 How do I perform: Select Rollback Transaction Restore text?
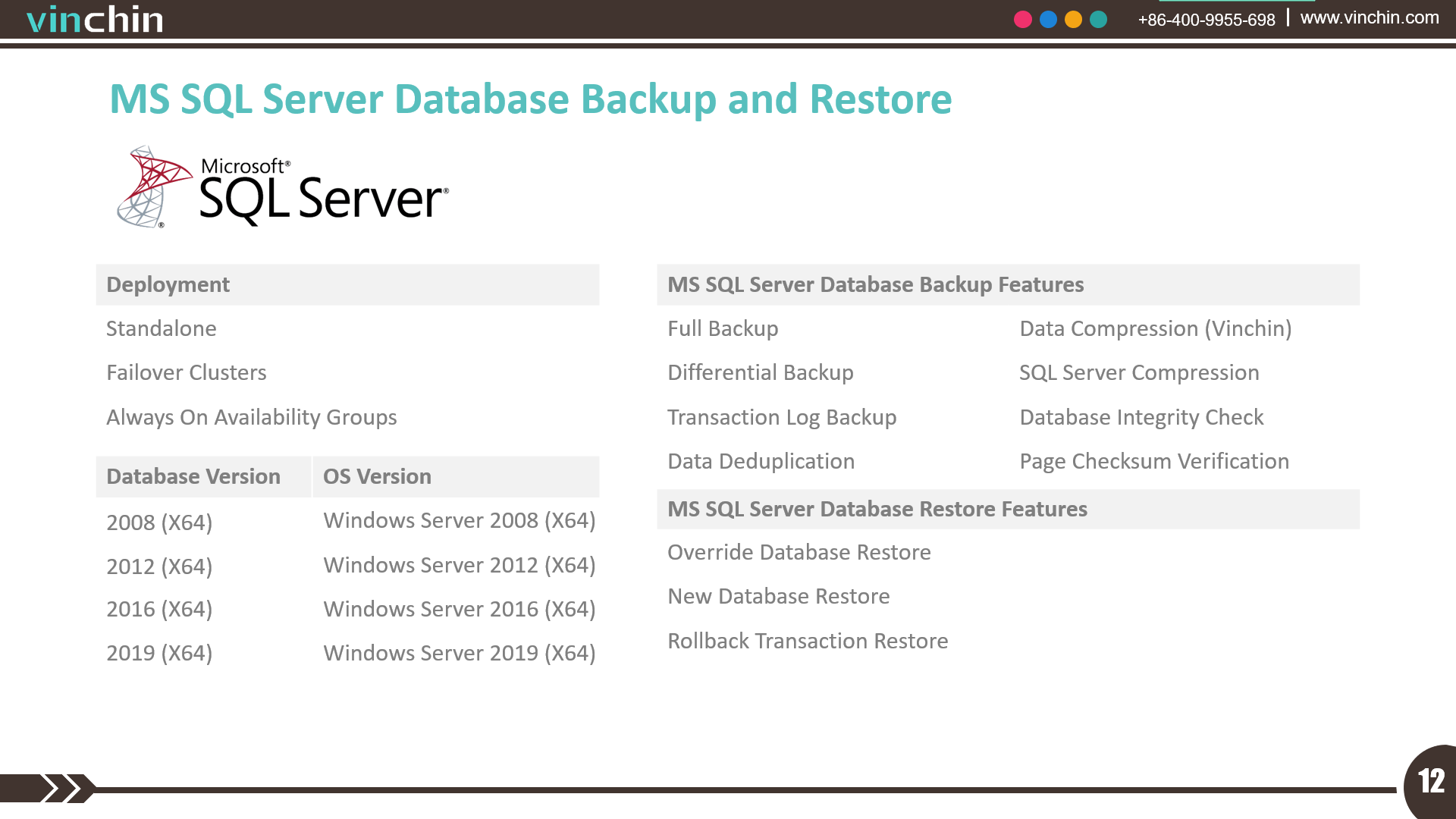point(808,641)
